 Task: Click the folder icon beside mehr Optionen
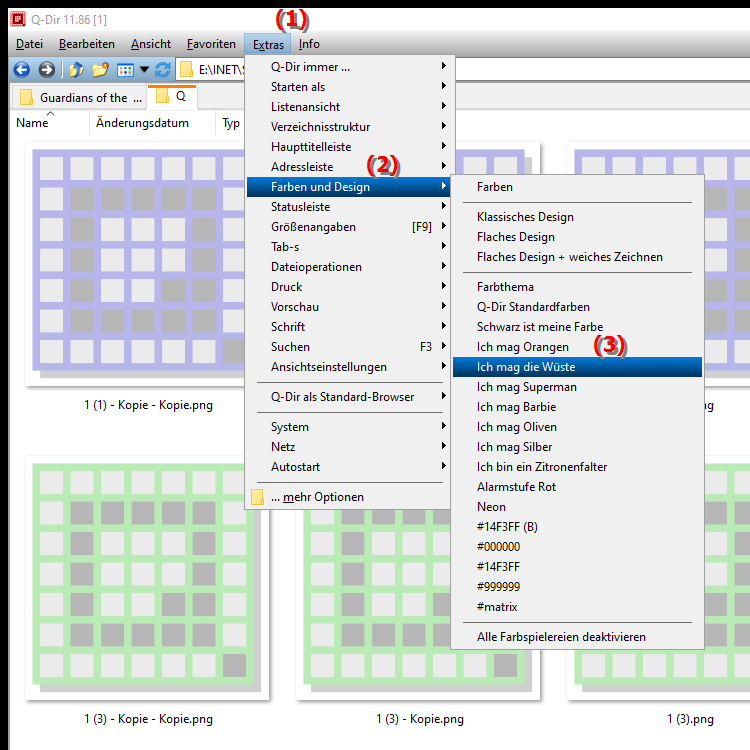(257, 497)
